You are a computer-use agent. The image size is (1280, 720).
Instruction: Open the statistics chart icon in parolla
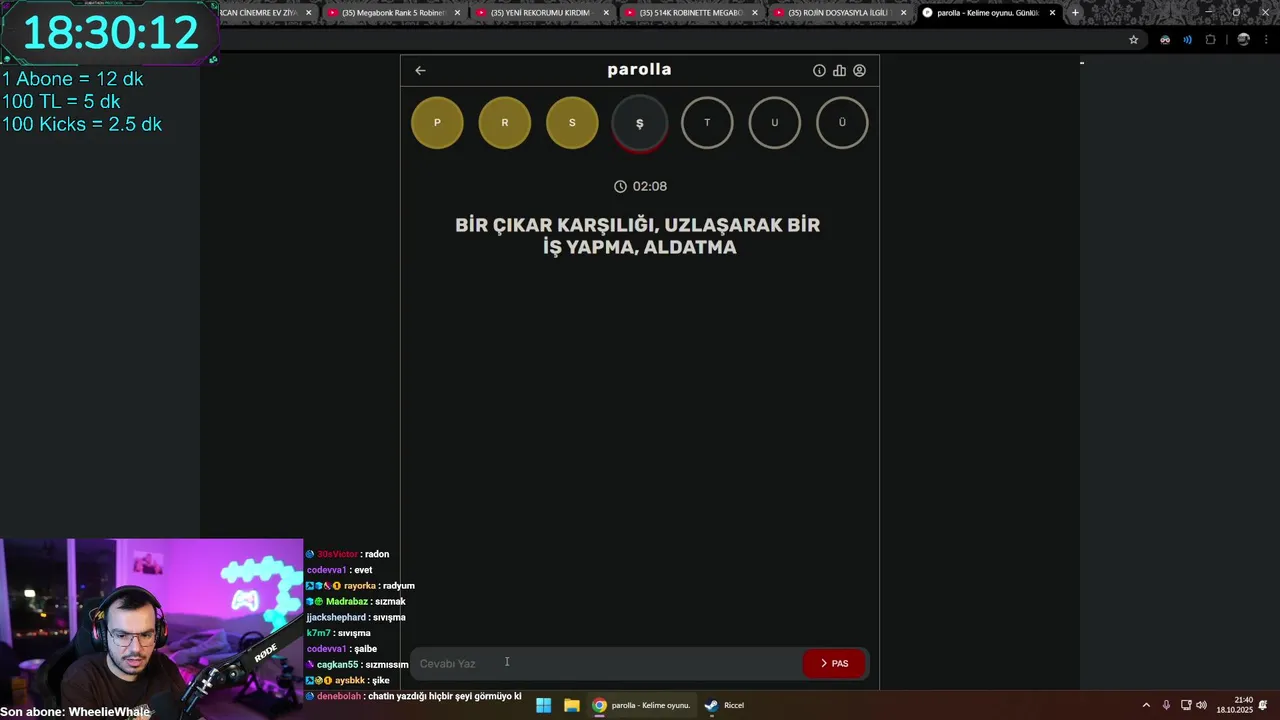point(839,70)
